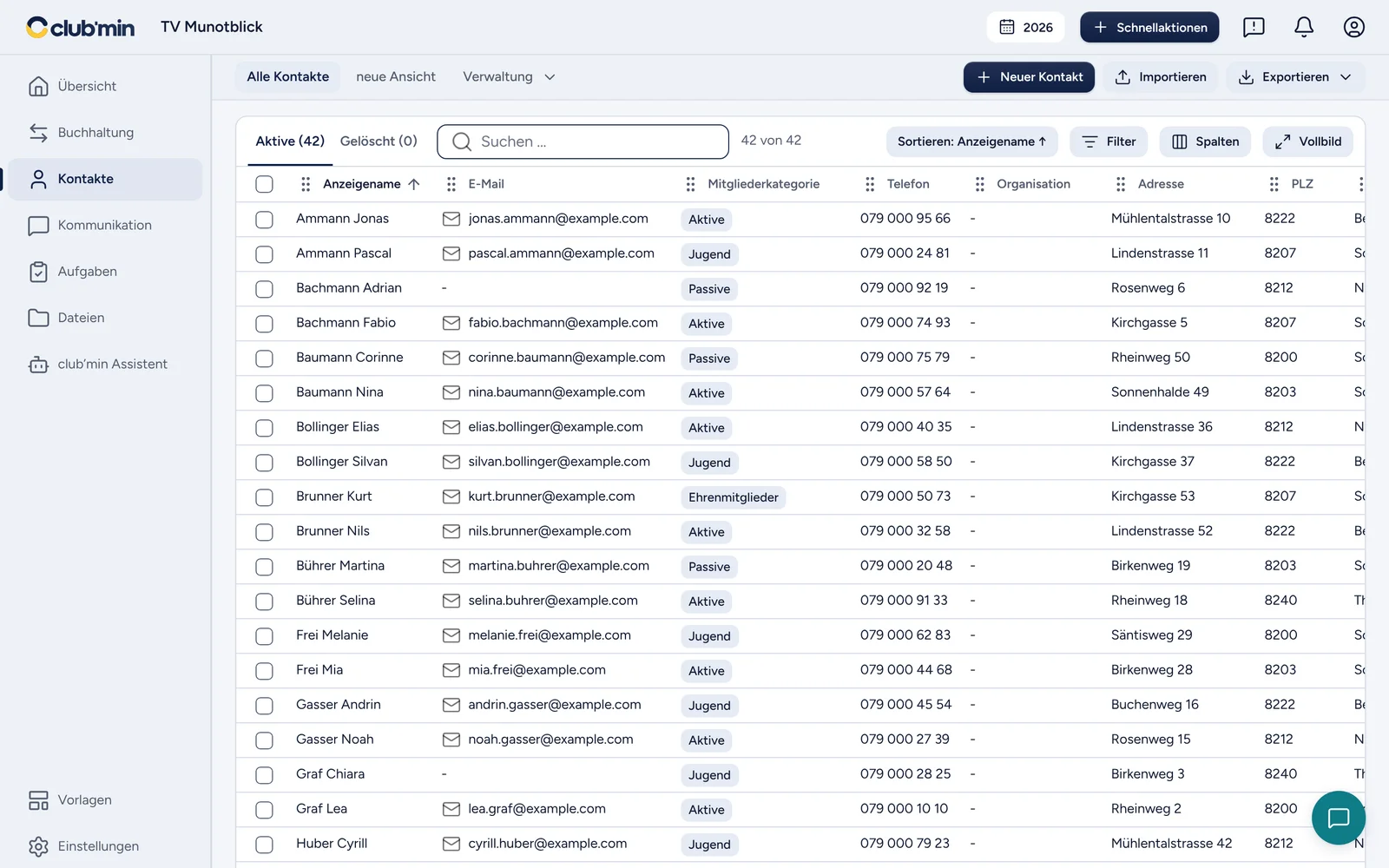1389x868 pixels.
Task: Open notifications bell
Action: (1304, 27)
